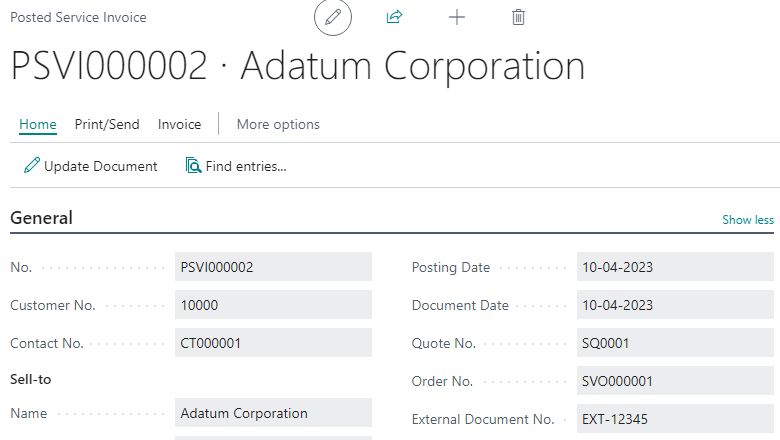Click the Update Document pencil icon
The height and width of the screenshot is (440, 780).
point(31,166)
